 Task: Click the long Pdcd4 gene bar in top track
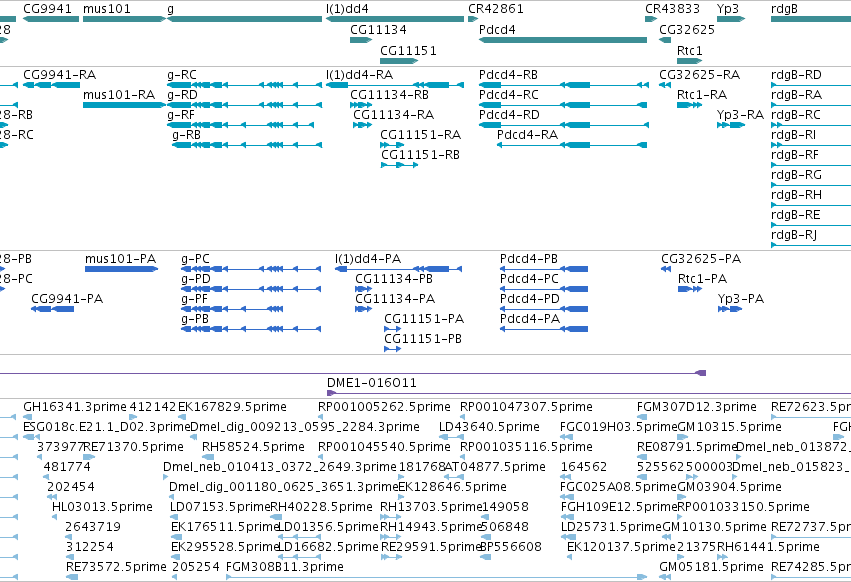563,40
